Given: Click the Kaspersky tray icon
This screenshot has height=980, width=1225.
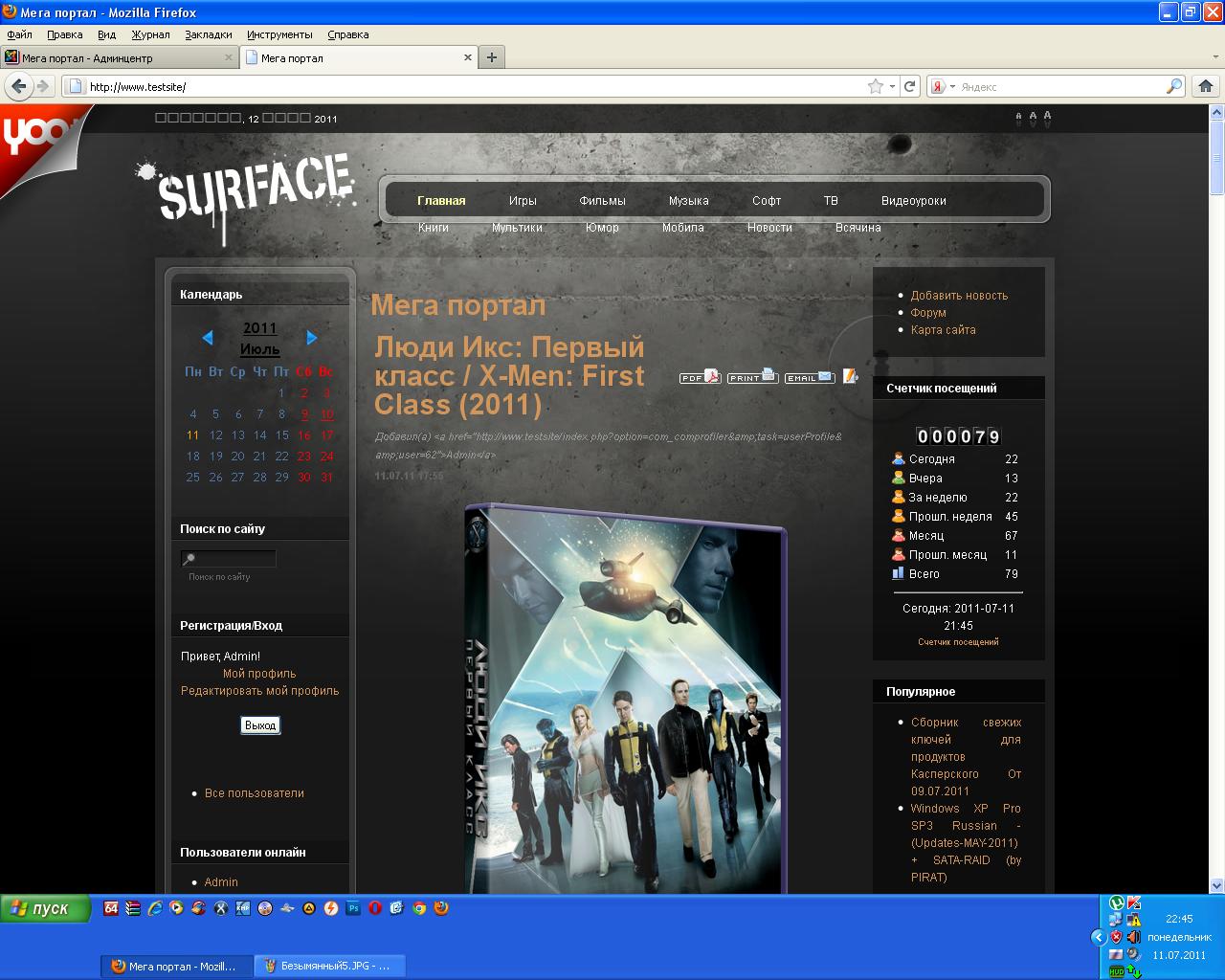Looking at the screenshot, I should (x=1134, y=902).
